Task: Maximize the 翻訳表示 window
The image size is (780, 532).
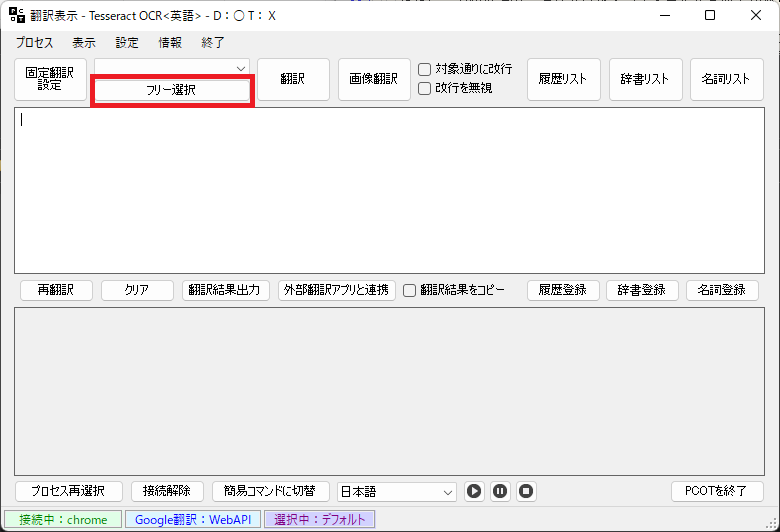Action: pos(710,15)
